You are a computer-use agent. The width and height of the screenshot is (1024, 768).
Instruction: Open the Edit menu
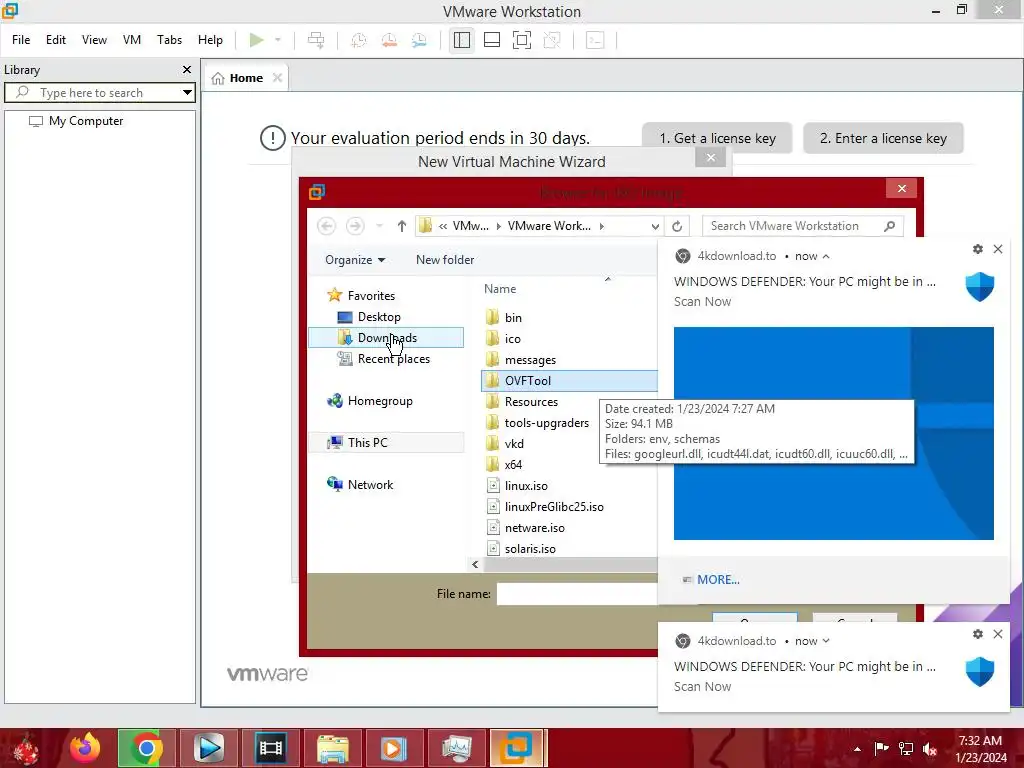click(x=56, y=40)
